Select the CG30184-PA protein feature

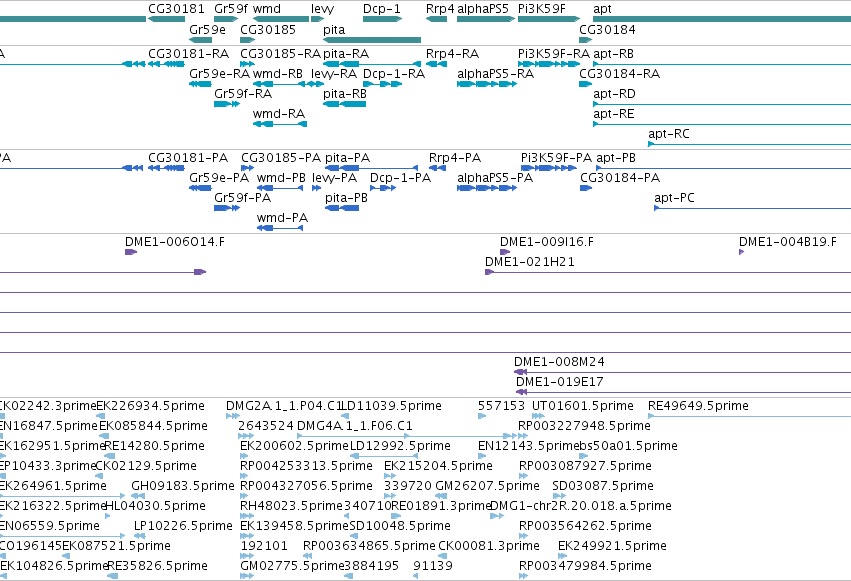coord(586,188)
